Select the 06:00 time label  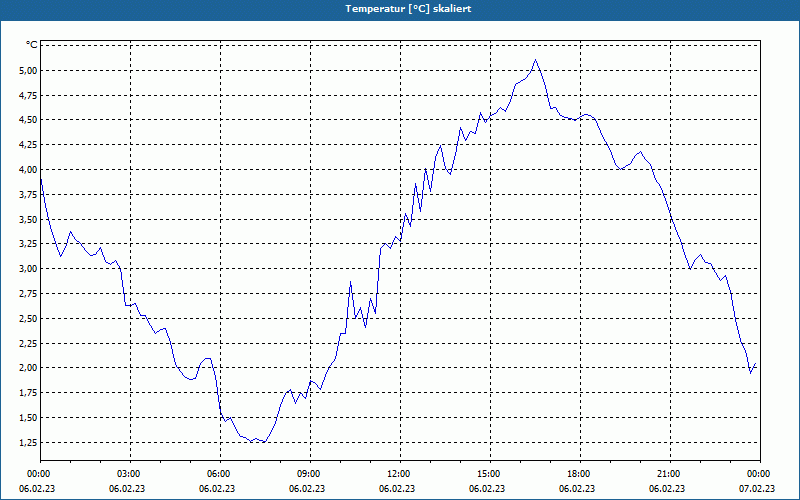tap(219, 473)
